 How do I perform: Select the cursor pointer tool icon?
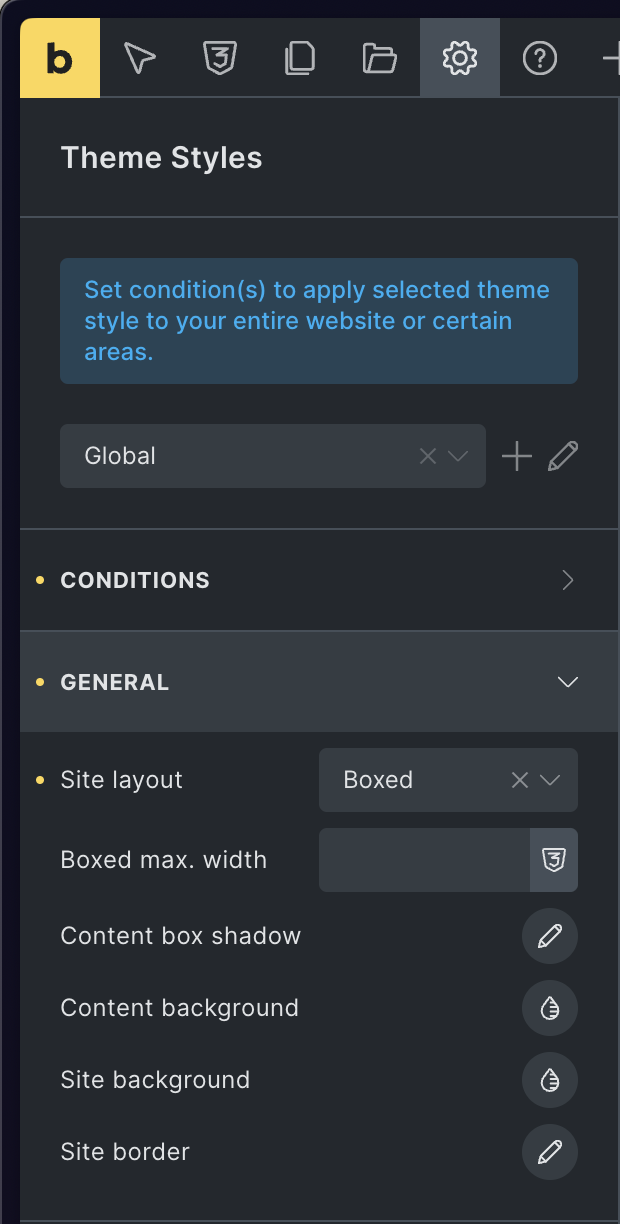[x=140, y=58]
